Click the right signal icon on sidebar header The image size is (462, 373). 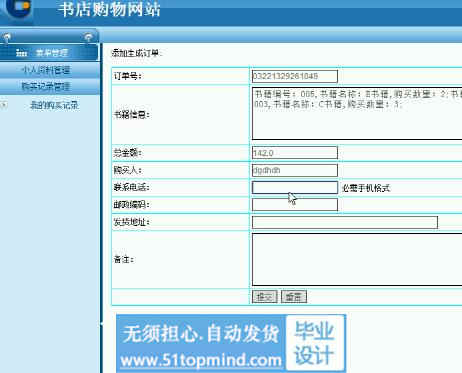[88, 37]
